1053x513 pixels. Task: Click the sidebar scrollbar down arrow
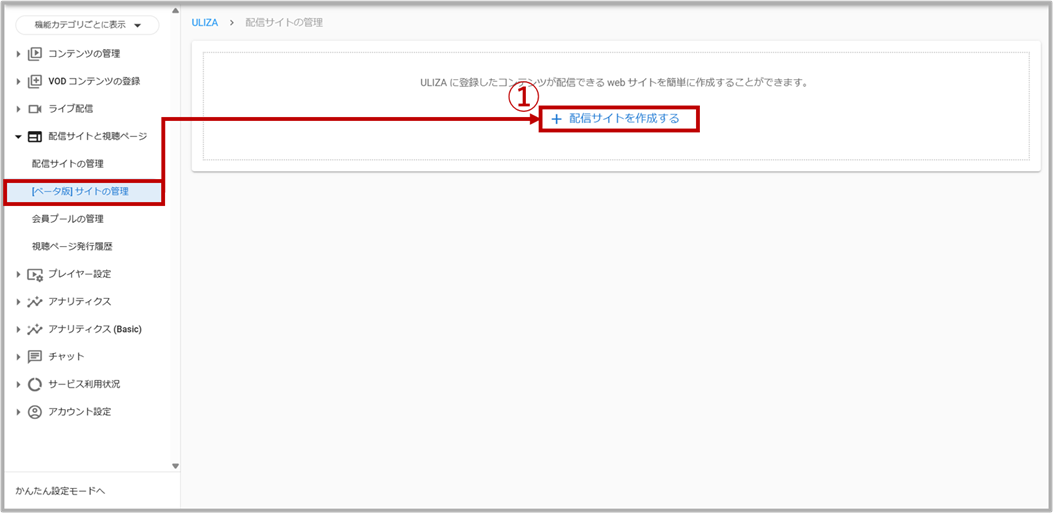[175, 466]
